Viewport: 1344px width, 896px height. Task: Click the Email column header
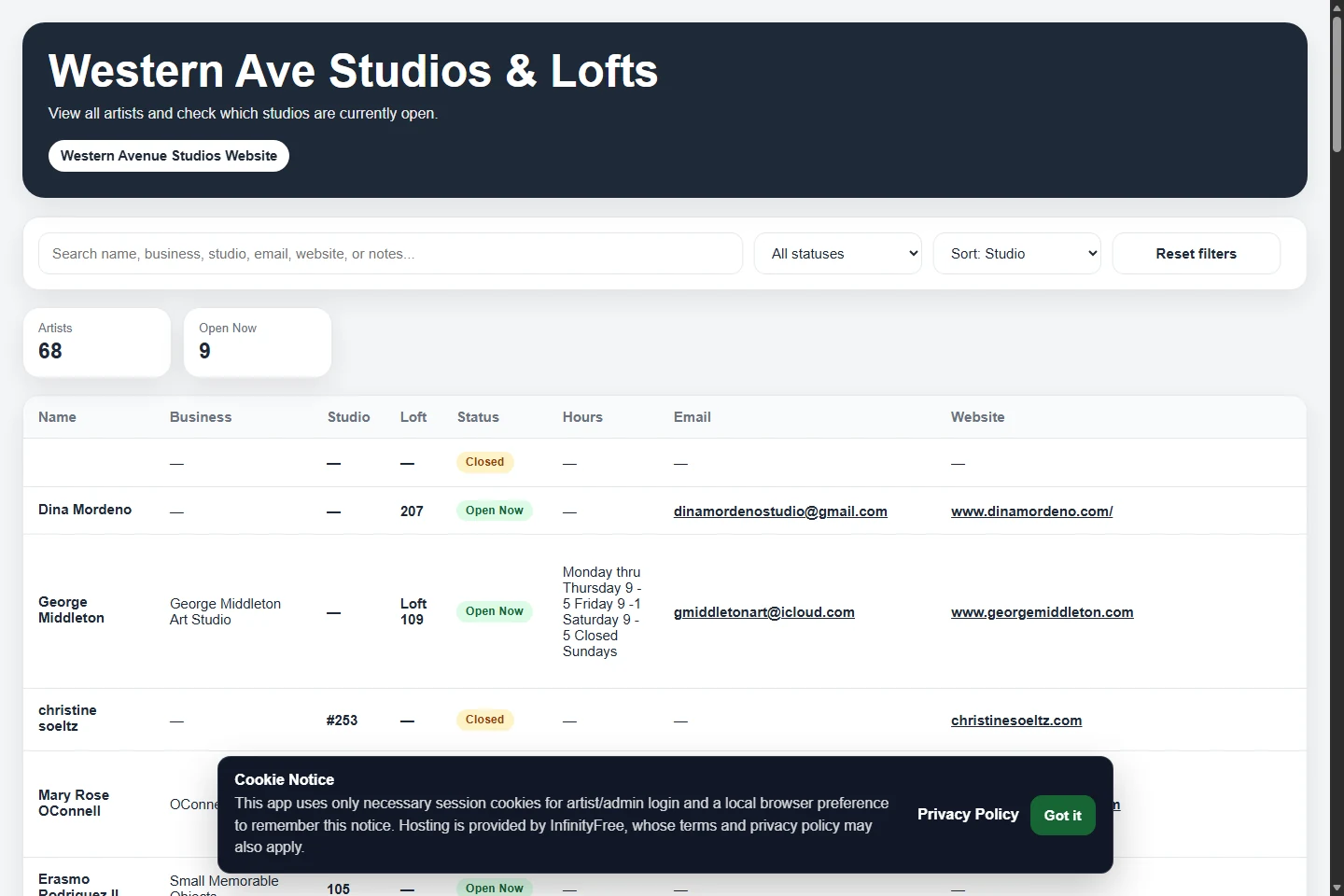(x=693, y=417)
